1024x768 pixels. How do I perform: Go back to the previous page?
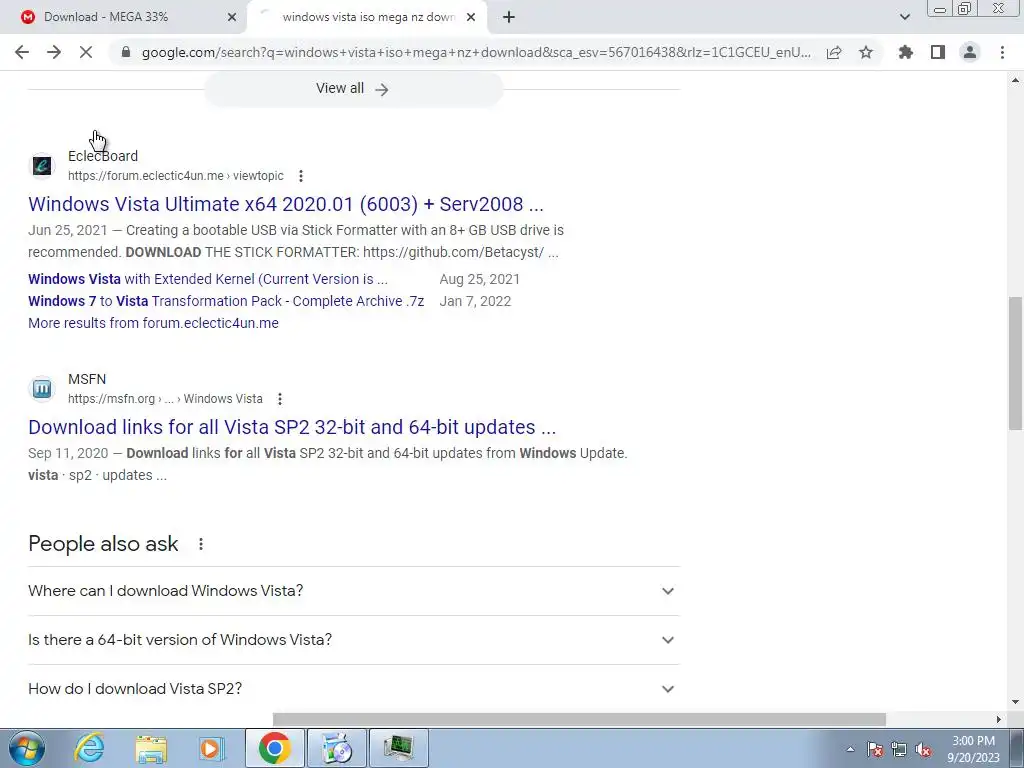coord(22,52)
